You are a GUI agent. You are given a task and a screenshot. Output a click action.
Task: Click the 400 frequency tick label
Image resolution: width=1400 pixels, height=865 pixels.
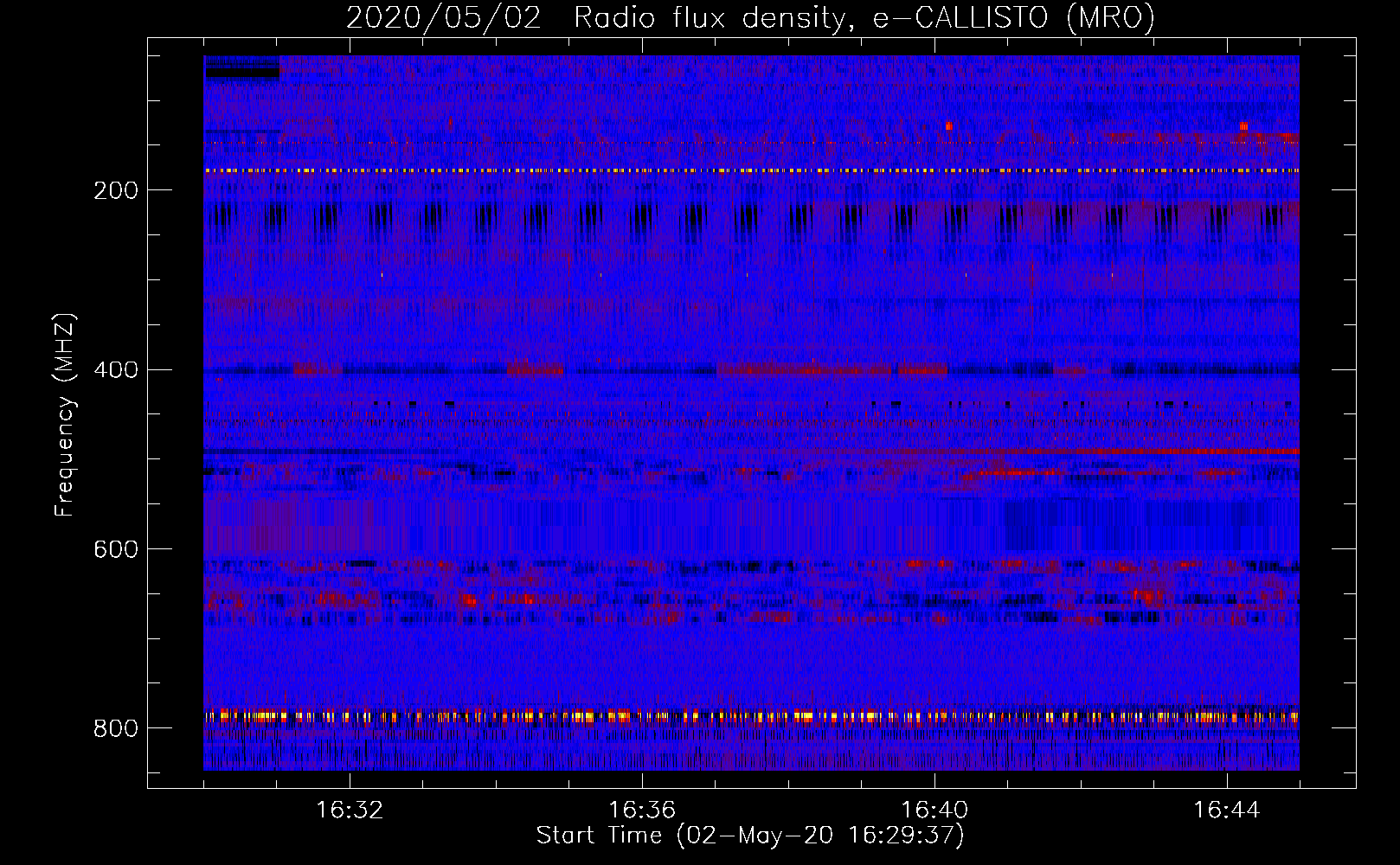pos(116,370)
